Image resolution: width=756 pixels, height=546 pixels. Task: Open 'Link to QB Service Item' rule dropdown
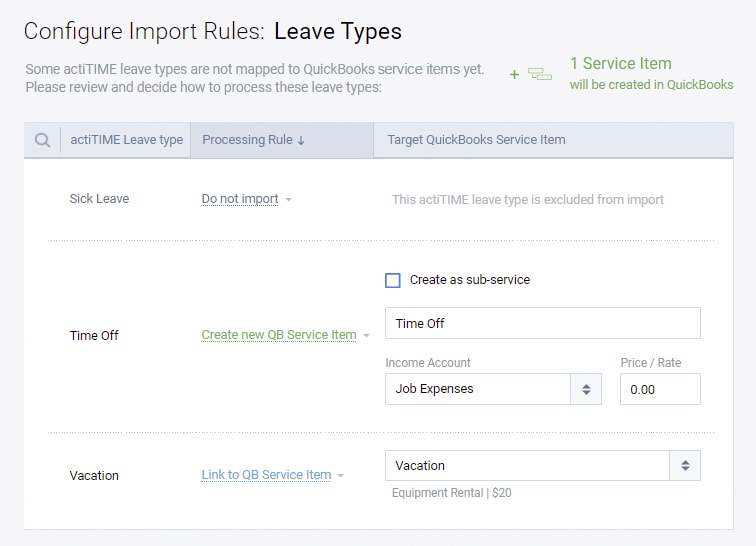point(272,475)
